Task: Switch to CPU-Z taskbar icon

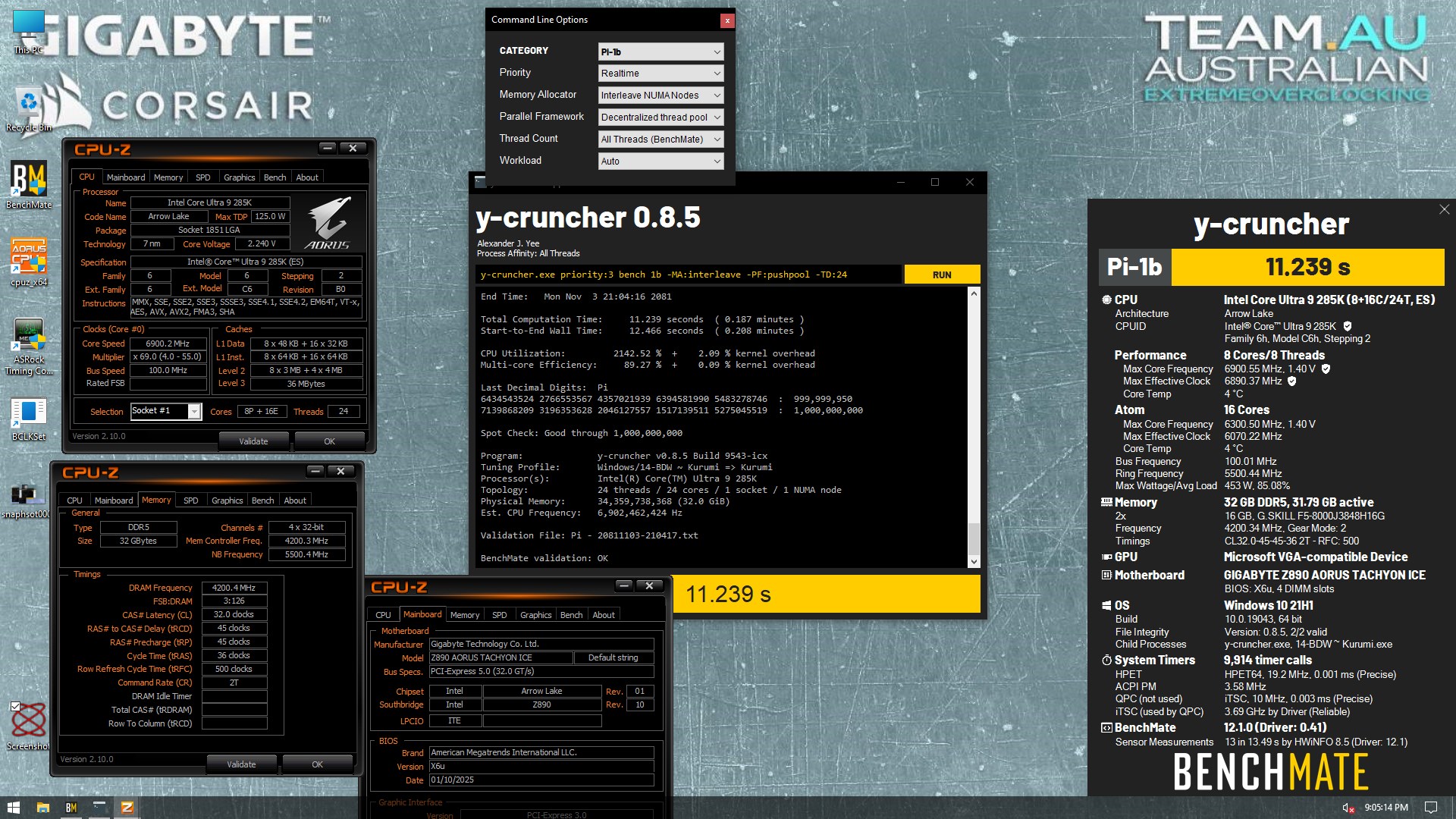Action: [127, 808]
